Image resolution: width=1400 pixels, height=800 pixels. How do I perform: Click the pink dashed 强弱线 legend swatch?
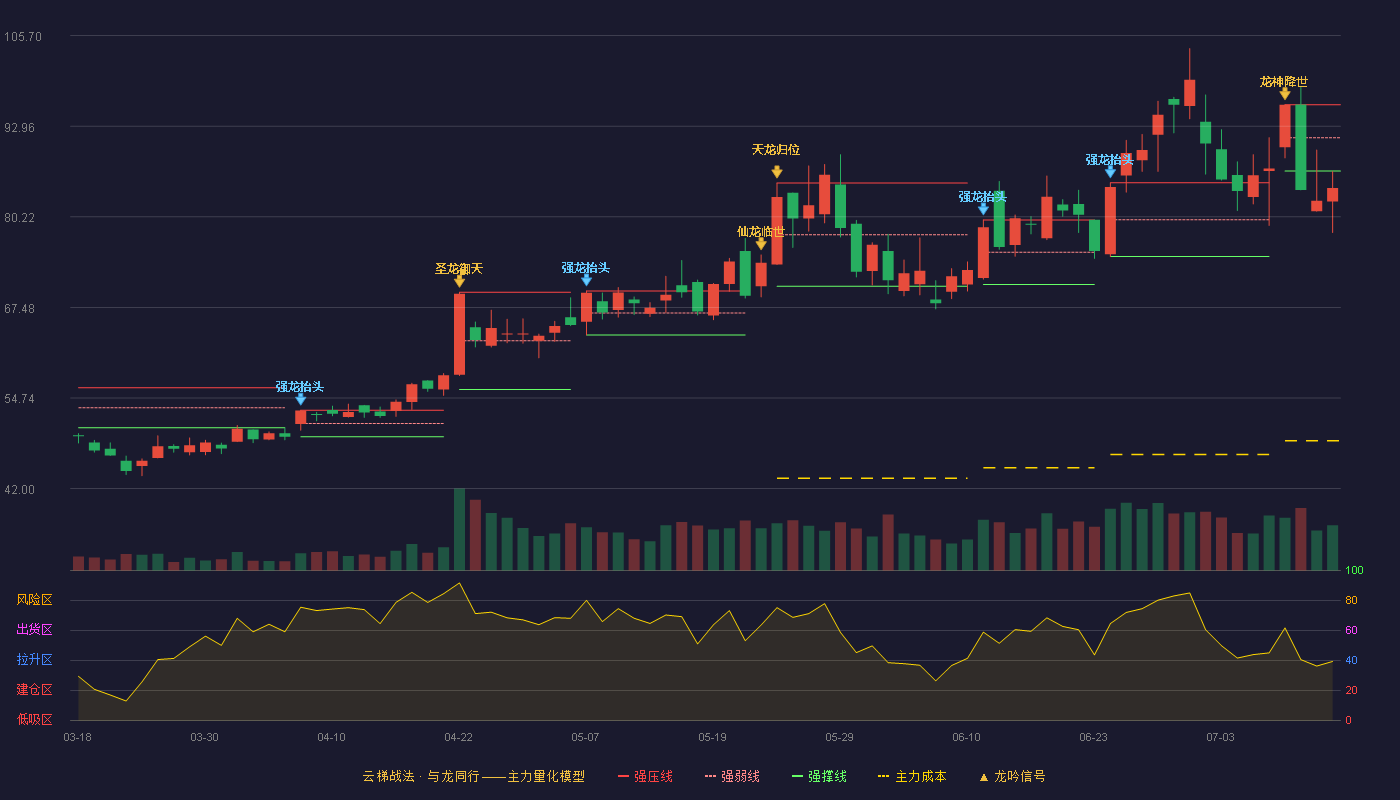(710, 776)
